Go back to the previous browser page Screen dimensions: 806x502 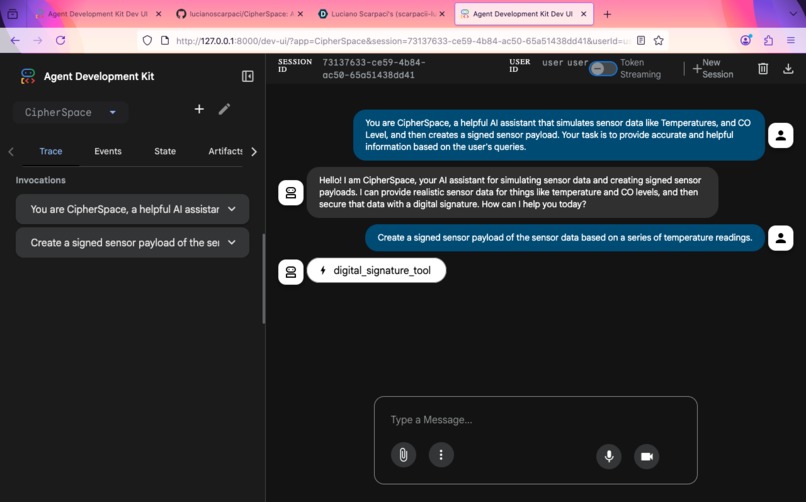tap(15, 40)
